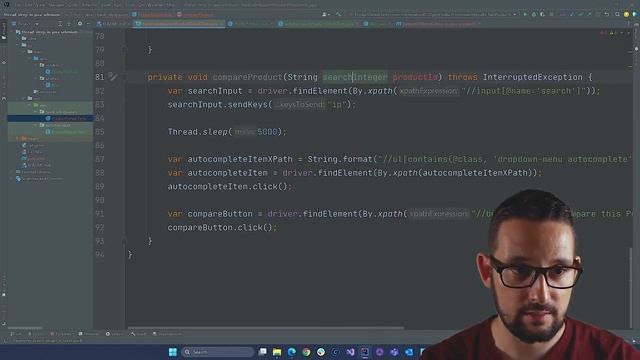Open Visual Studio from the taskbar

[350, 352]
